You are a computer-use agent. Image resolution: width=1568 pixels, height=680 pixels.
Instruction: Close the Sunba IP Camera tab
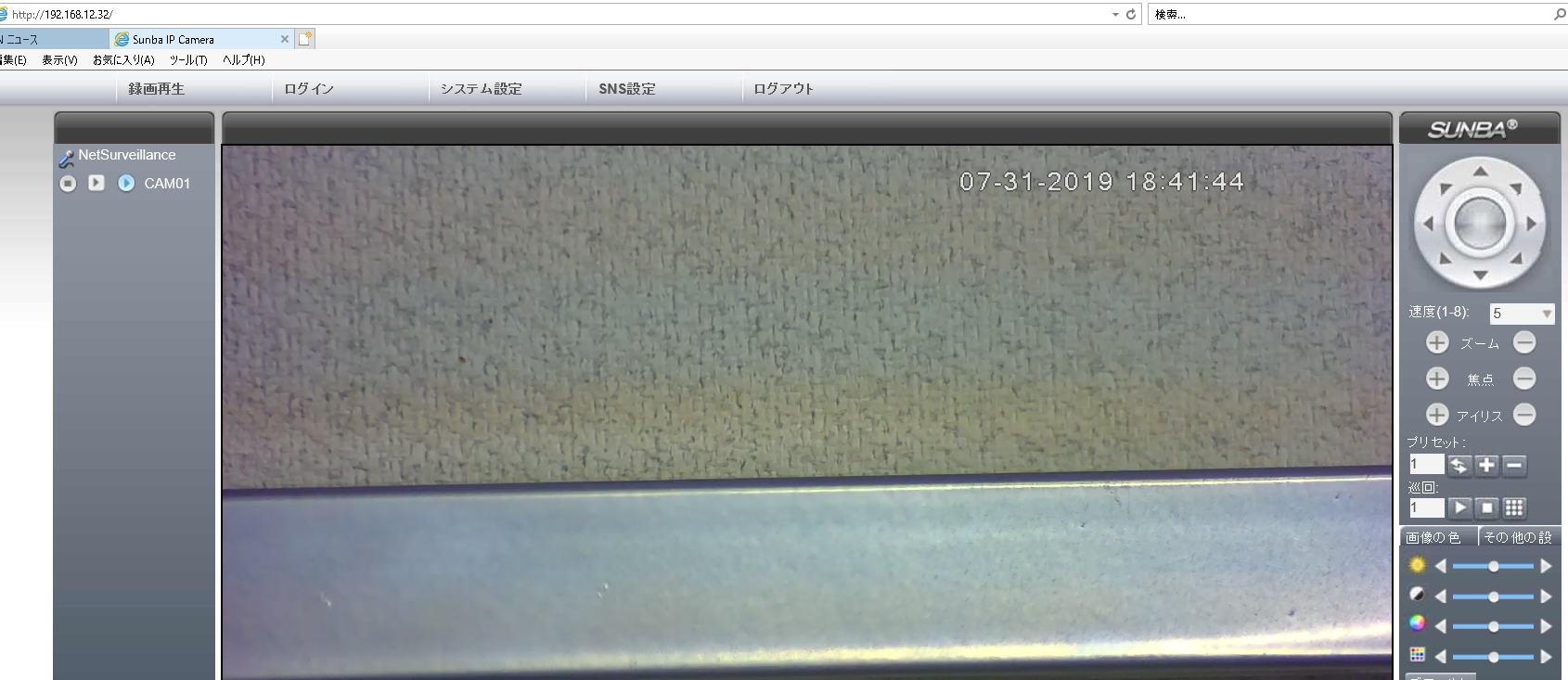[x=285, y=39]
